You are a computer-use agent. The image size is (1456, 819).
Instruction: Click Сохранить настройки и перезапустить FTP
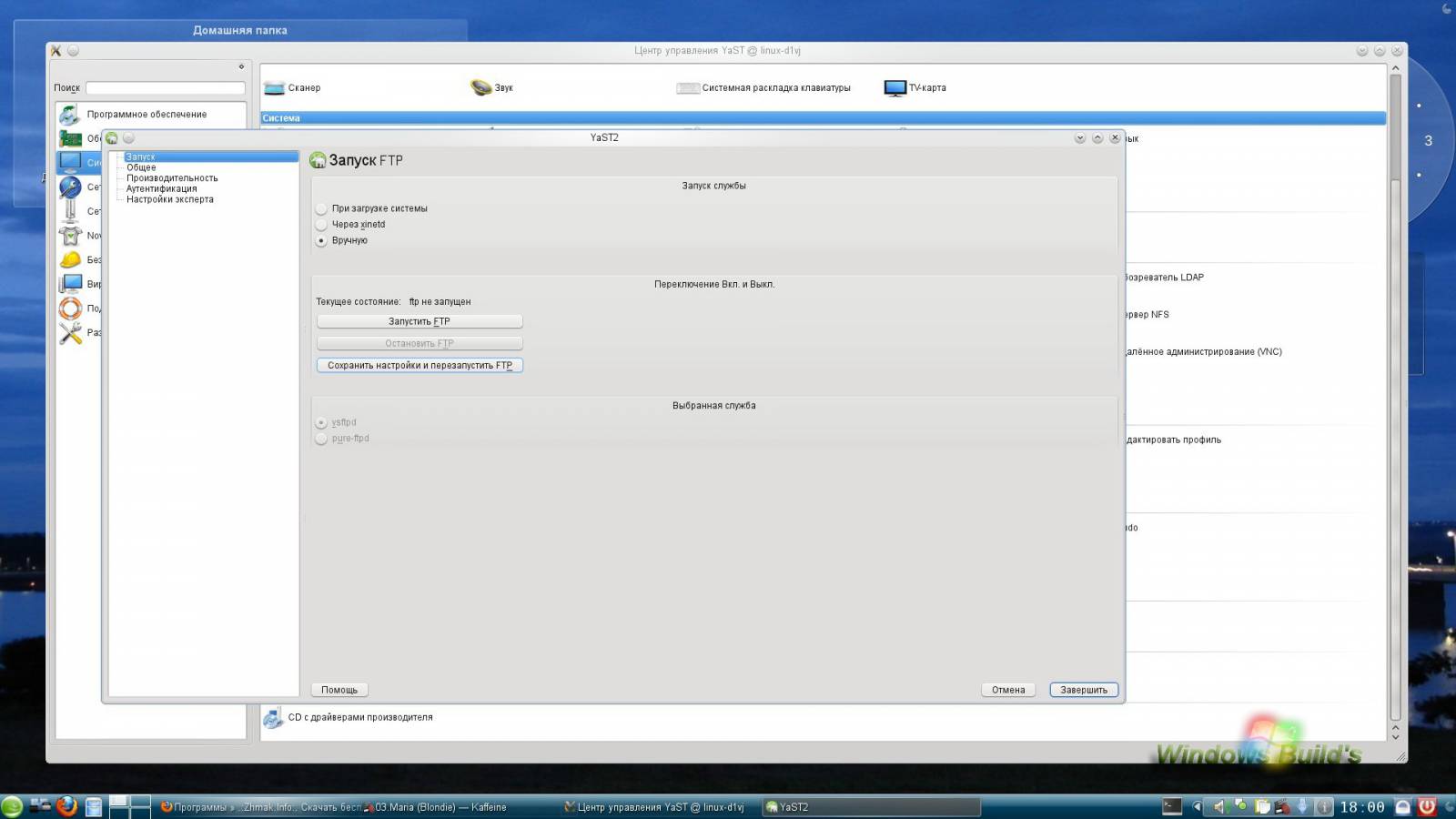420,365
